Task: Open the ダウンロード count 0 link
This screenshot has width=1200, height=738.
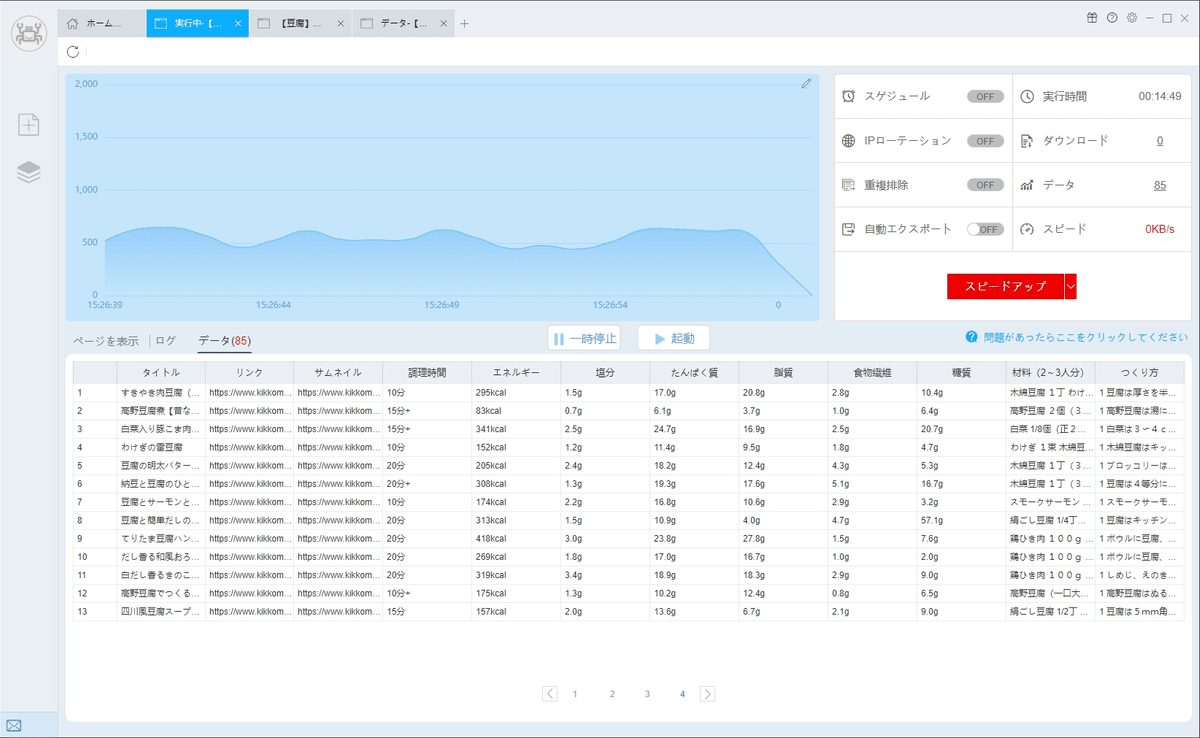Action: 1160,141
